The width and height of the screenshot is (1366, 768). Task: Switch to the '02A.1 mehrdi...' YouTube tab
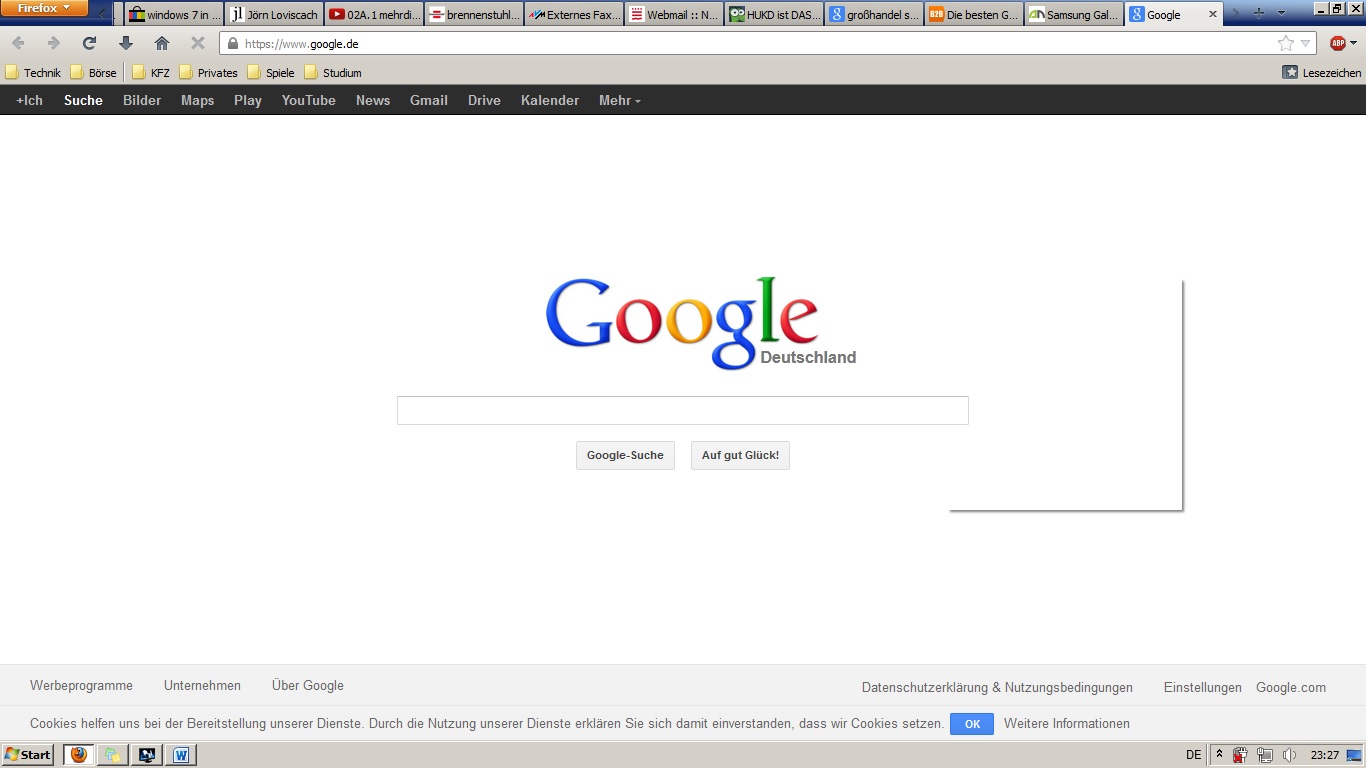tap(375, 15)
